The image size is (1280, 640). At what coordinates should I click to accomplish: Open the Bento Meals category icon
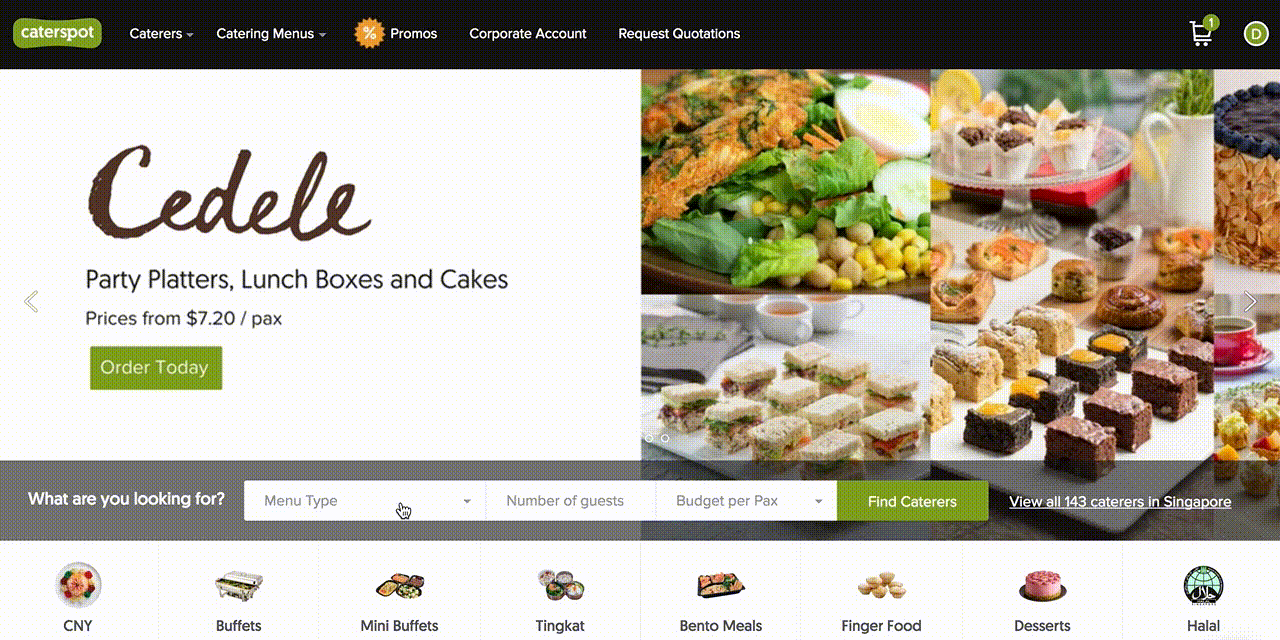pyautogui.click(x=721, y=586)
